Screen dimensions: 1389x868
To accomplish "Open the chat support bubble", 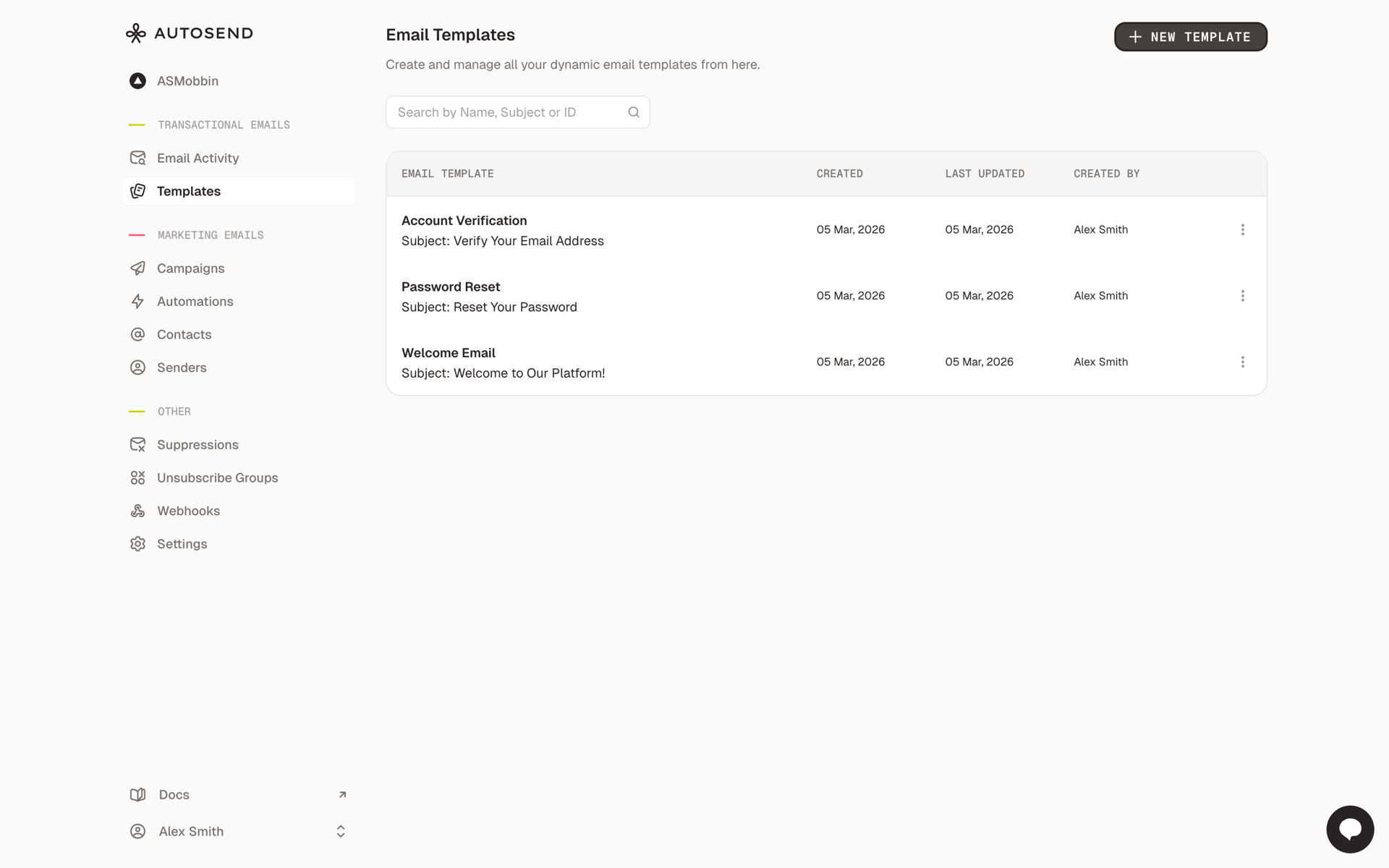I will click(1350, 829).
